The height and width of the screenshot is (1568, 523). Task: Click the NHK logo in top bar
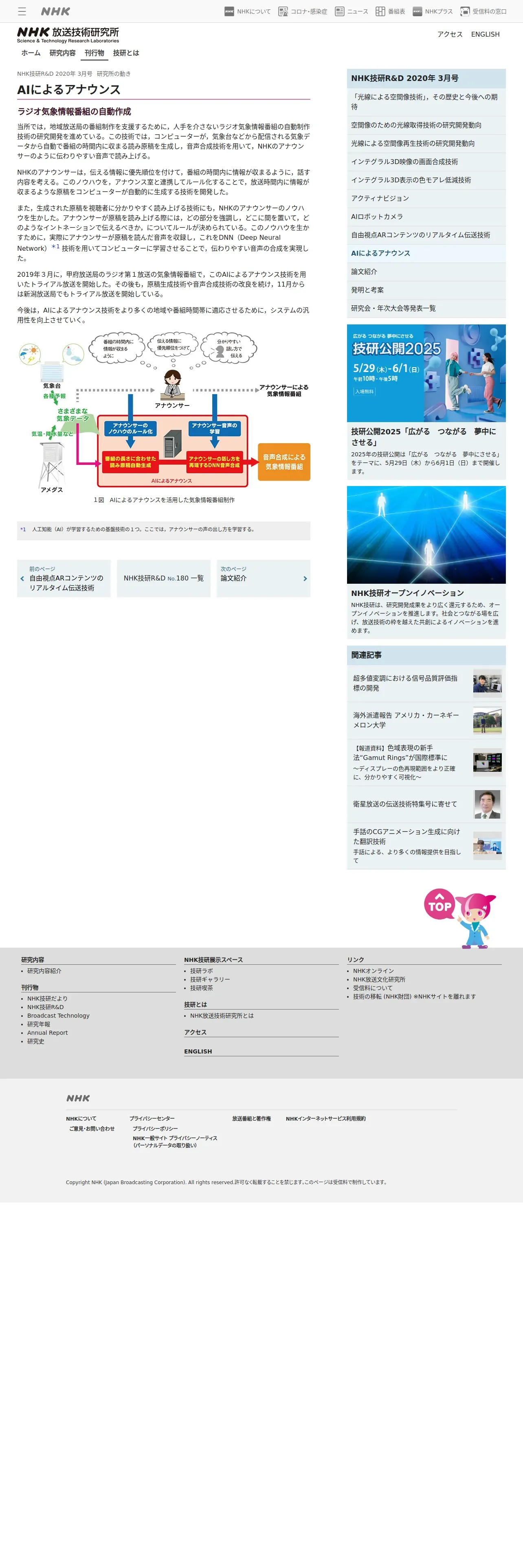(x=55, y=11)
